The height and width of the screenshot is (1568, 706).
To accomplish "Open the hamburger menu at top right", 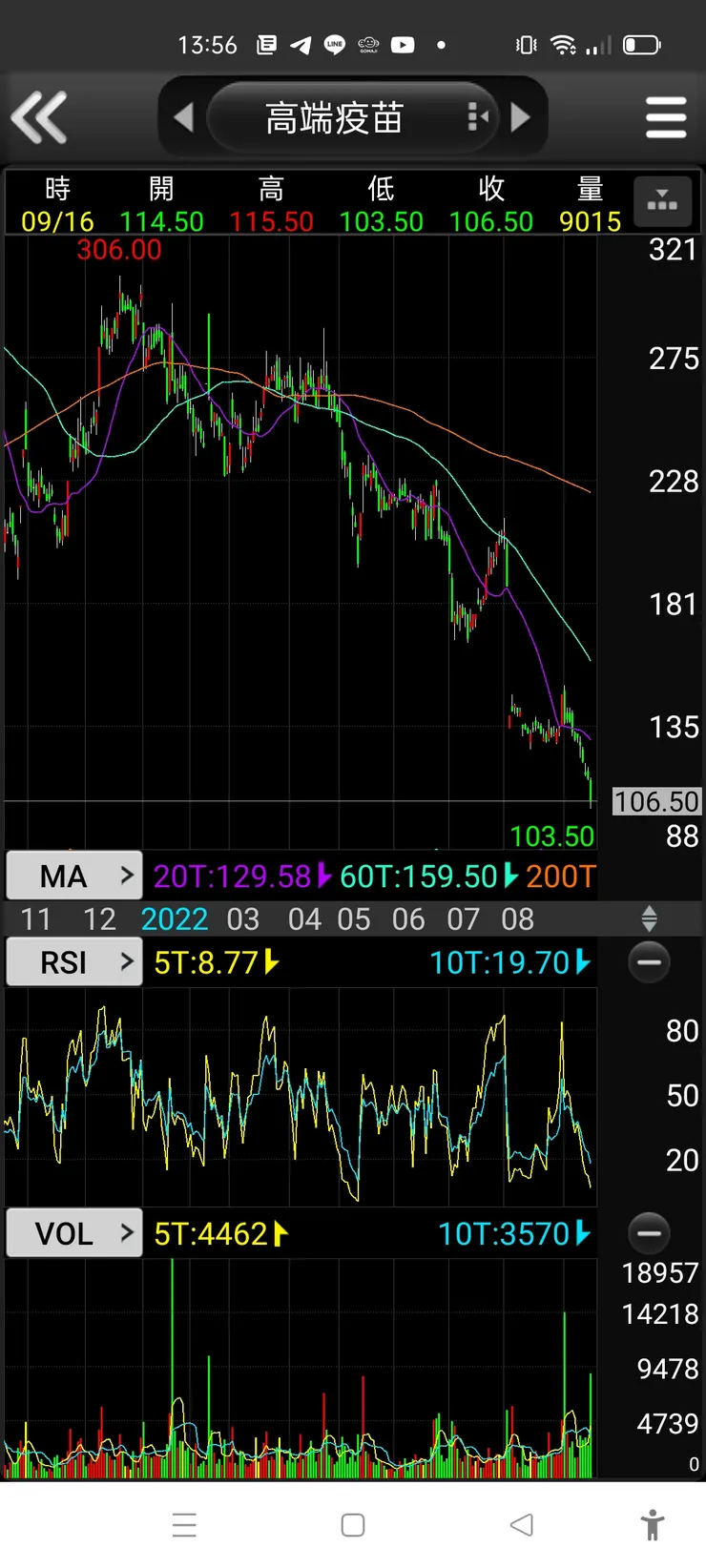I will (666, 117).
